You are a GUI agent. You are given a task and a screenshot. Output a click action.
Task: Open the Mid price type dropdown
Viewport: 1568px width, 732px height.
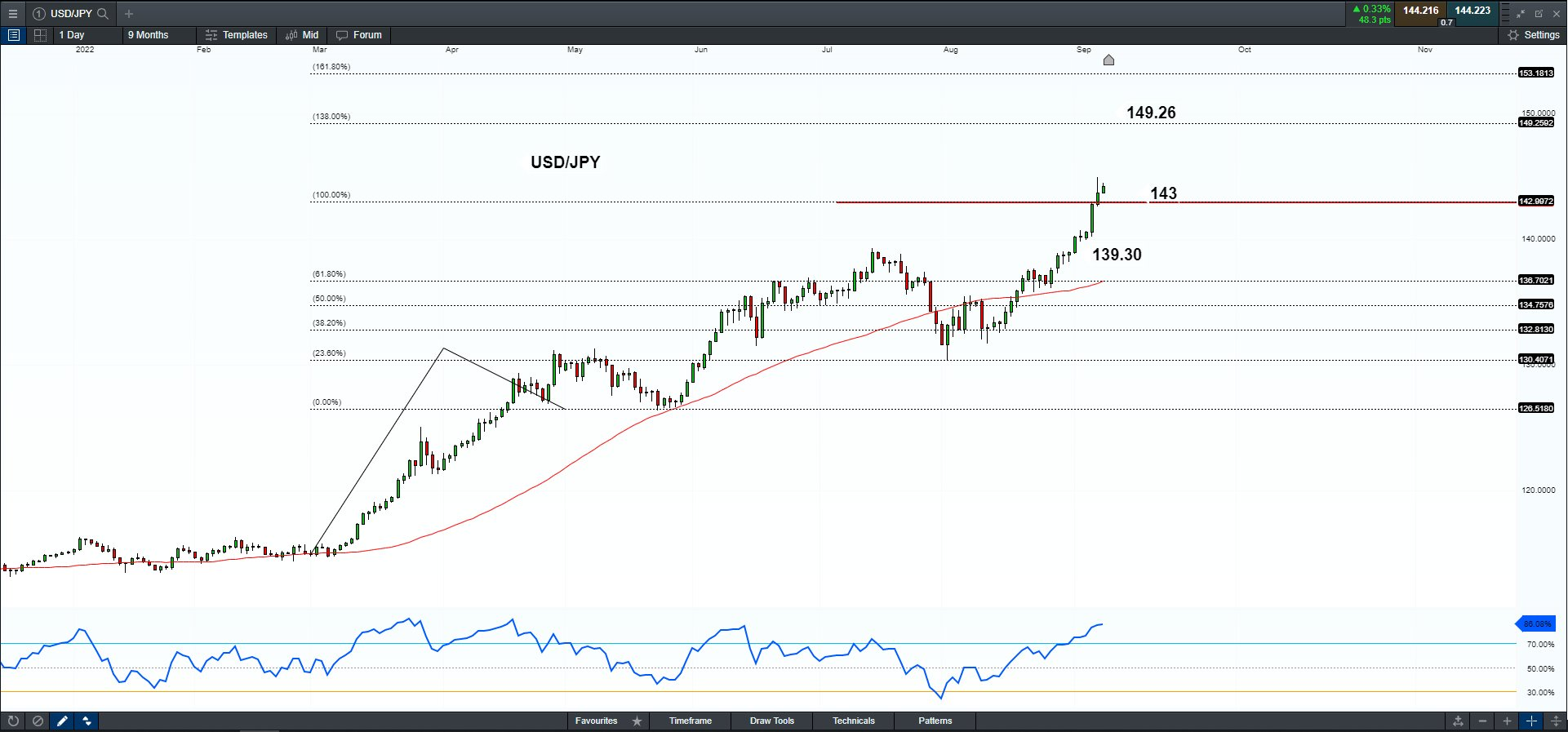tap(303, 35)
